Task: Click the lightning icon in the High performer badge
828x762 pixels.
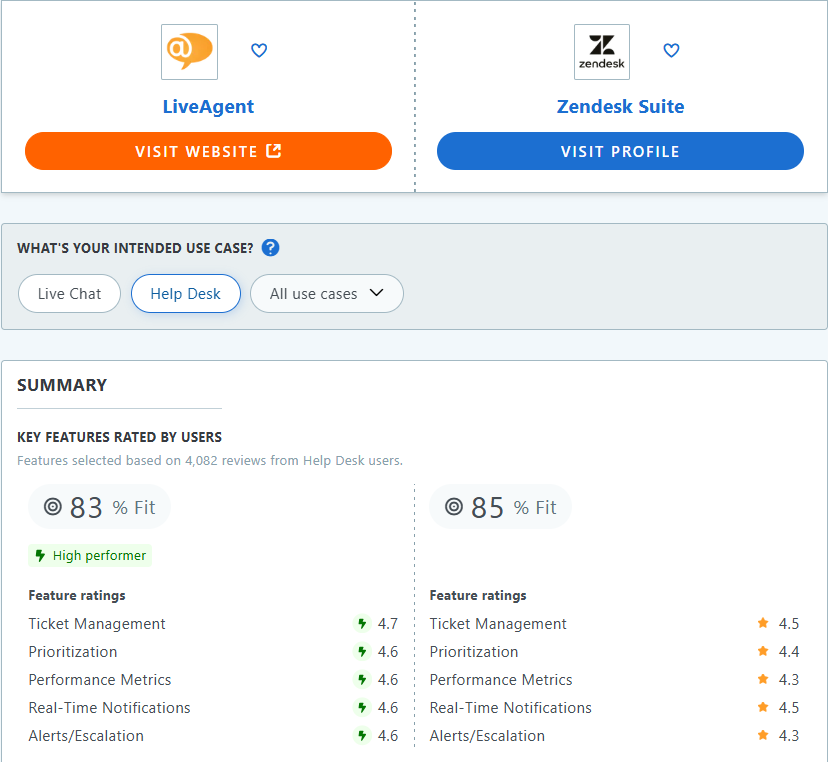Action: [40, 555]
